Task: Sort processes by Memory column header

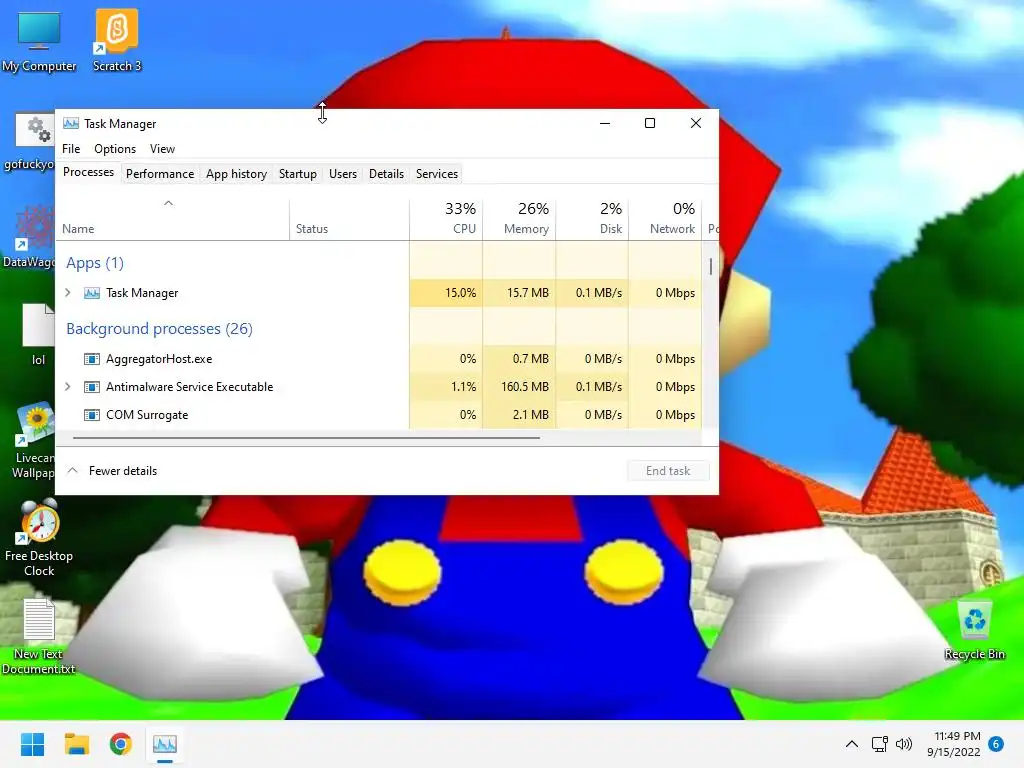Action: point(519,220)
